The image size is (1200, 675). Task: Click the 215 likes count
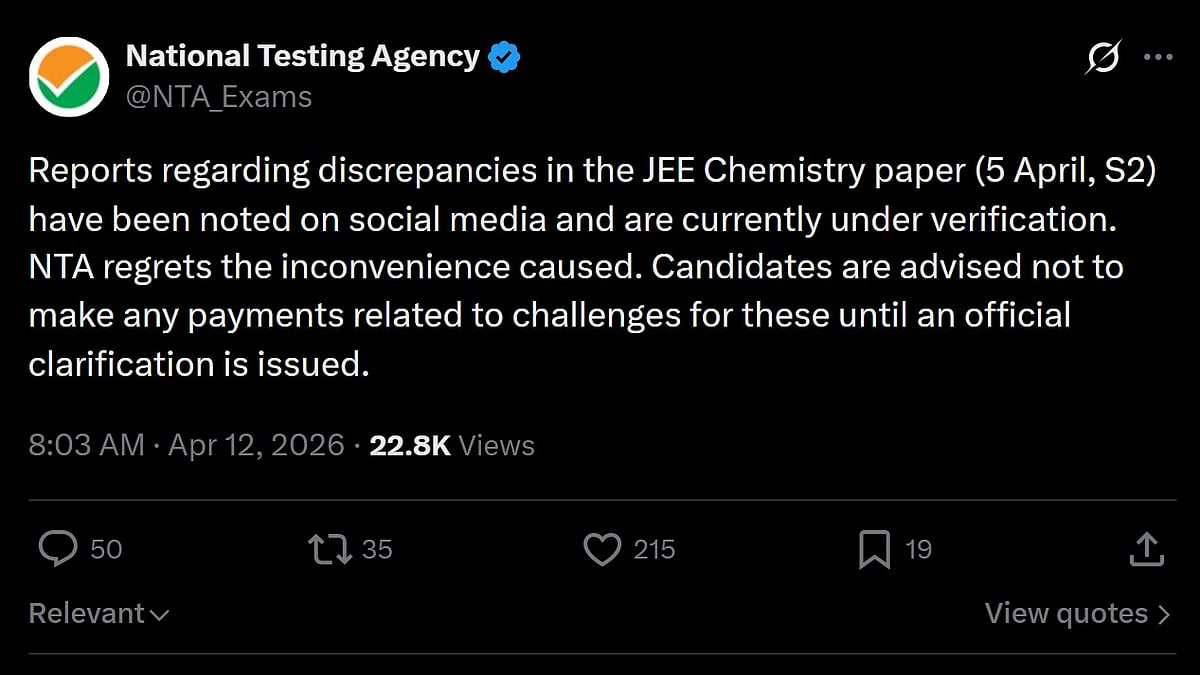point(654,549)
